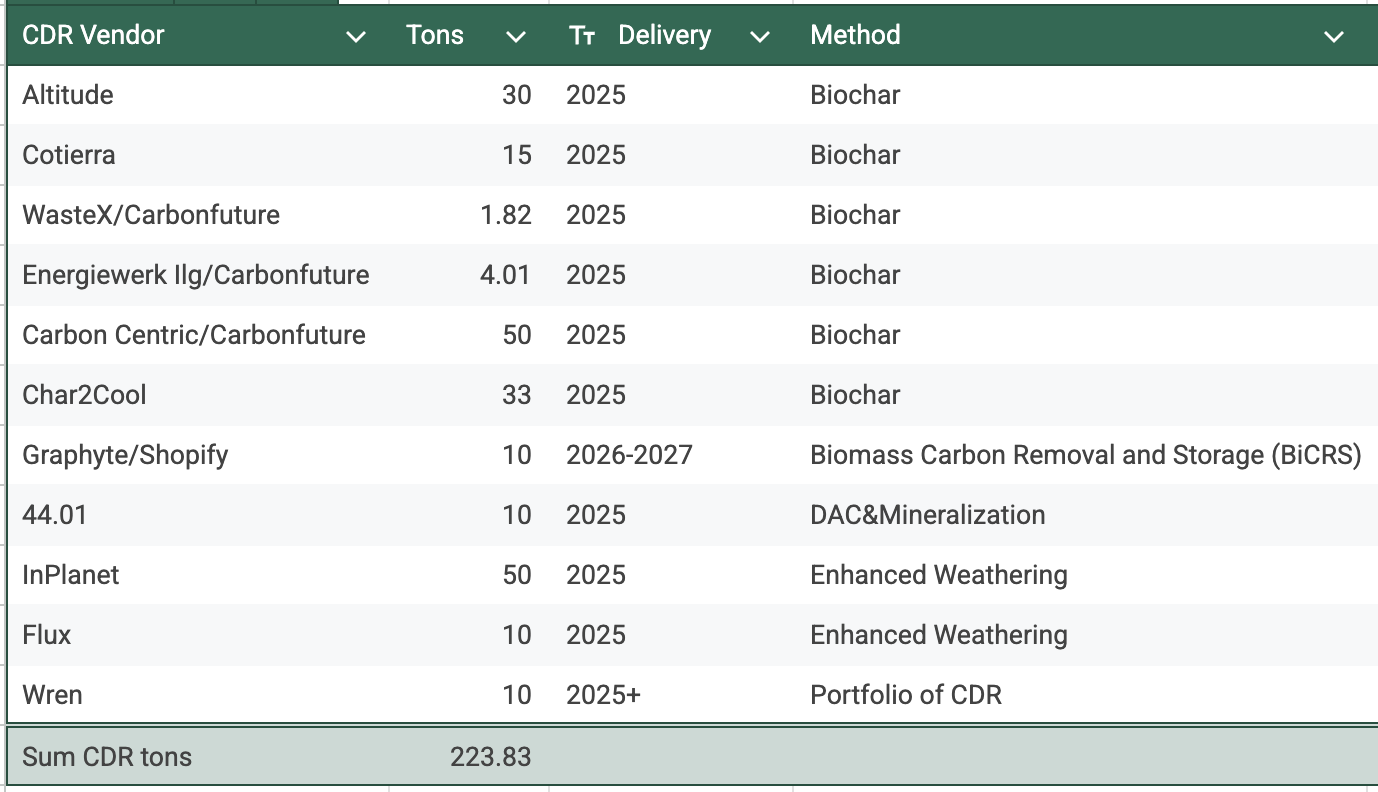The height and width of the screenshot is (792, 1378).
Task: Select Altitude's Biochar method cell
Action: [1086, 95]
